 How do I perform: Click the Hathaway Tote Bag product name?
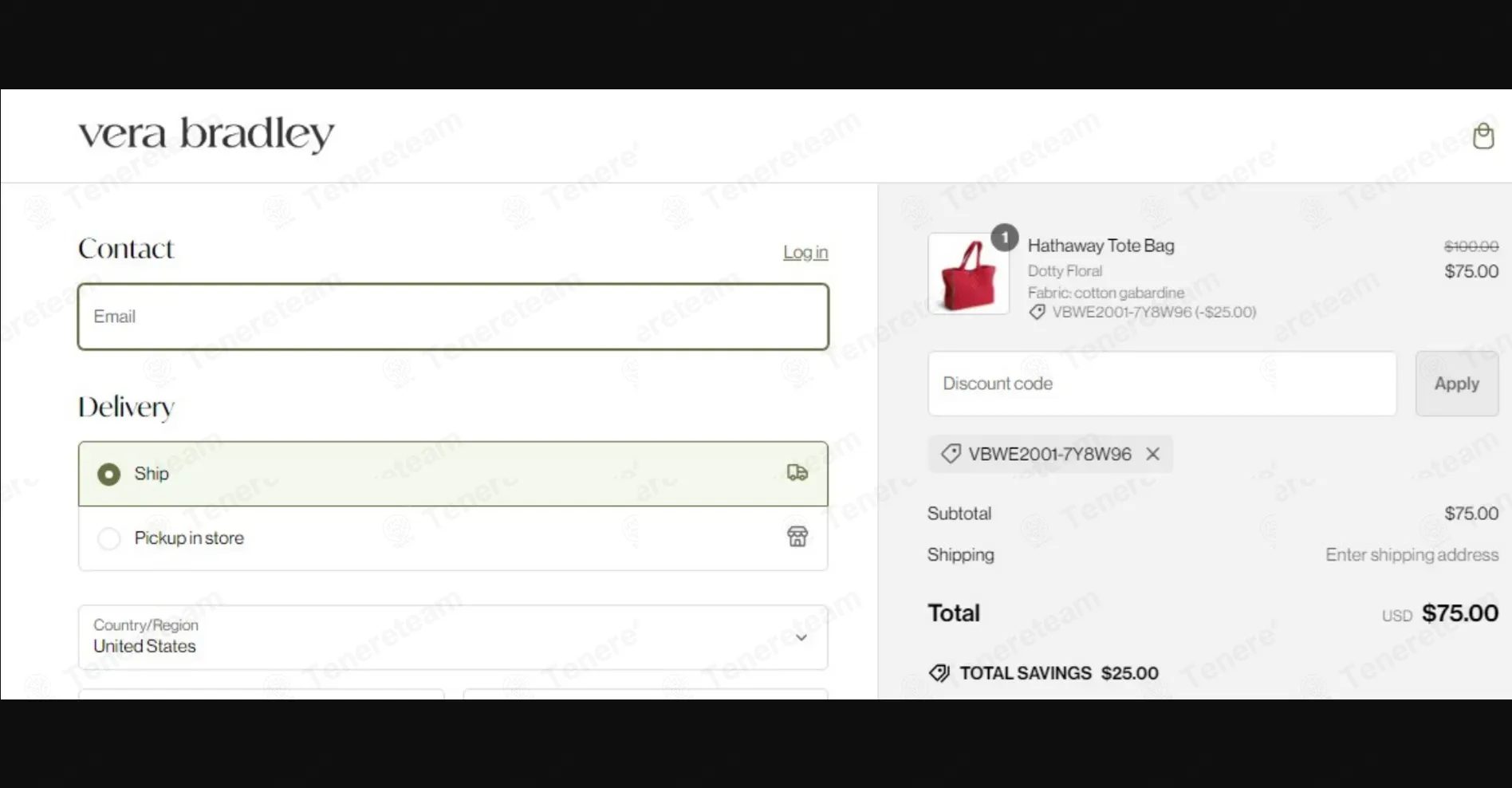click(x=1101, y=246)
